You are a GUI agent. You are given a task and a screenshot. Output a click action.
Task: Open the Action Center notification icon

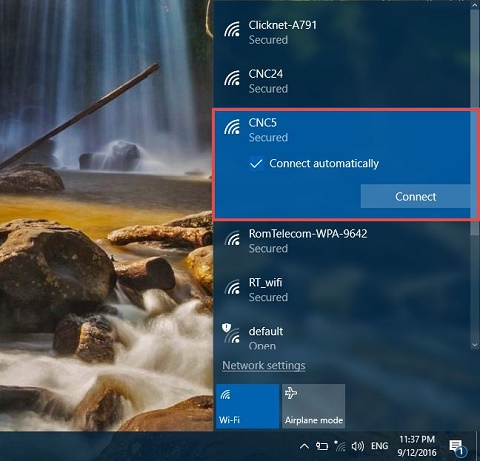(x=457, y=447)
